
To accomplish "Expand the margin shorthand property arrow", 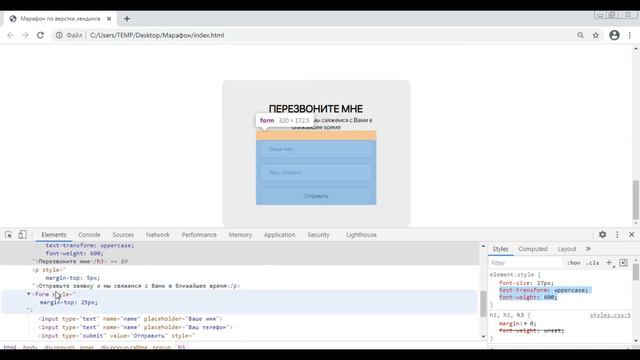I will tap(526, 323).
